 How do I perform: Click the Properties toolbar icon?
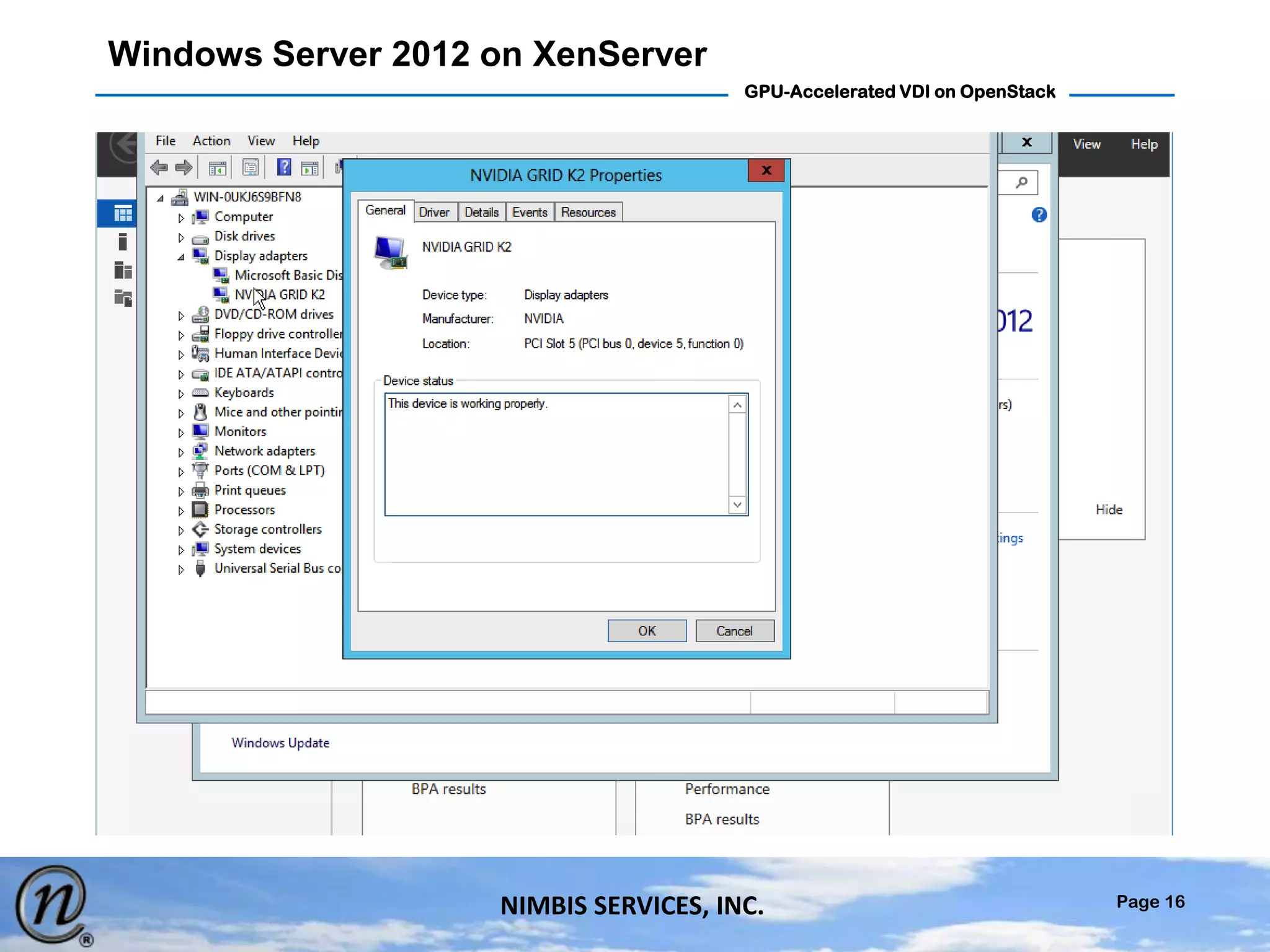click(x=251, y=167)
